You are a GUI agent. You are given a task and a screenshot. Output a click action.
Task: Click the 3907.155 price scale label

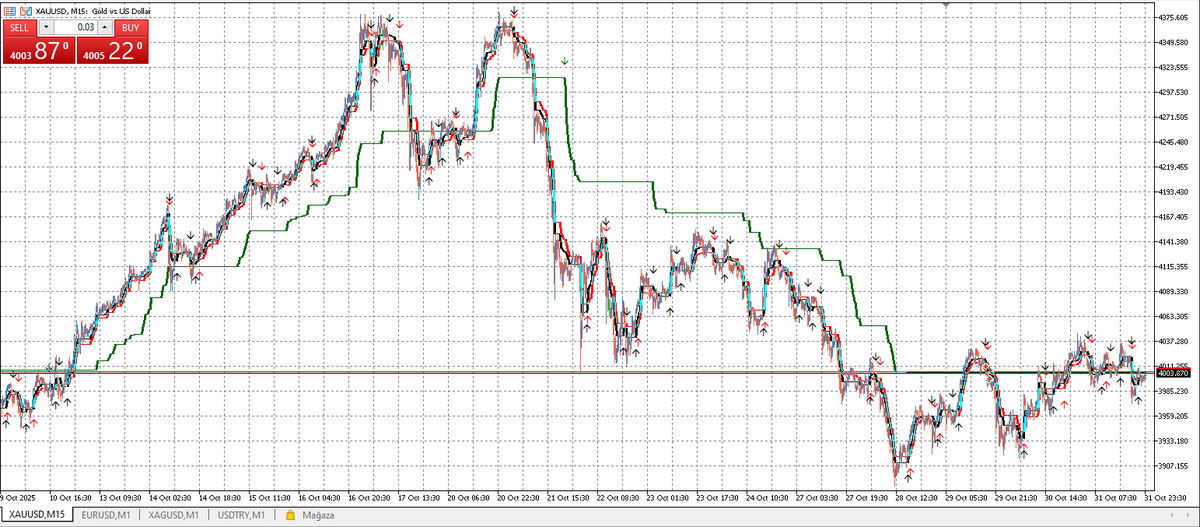coord(1173,465)
